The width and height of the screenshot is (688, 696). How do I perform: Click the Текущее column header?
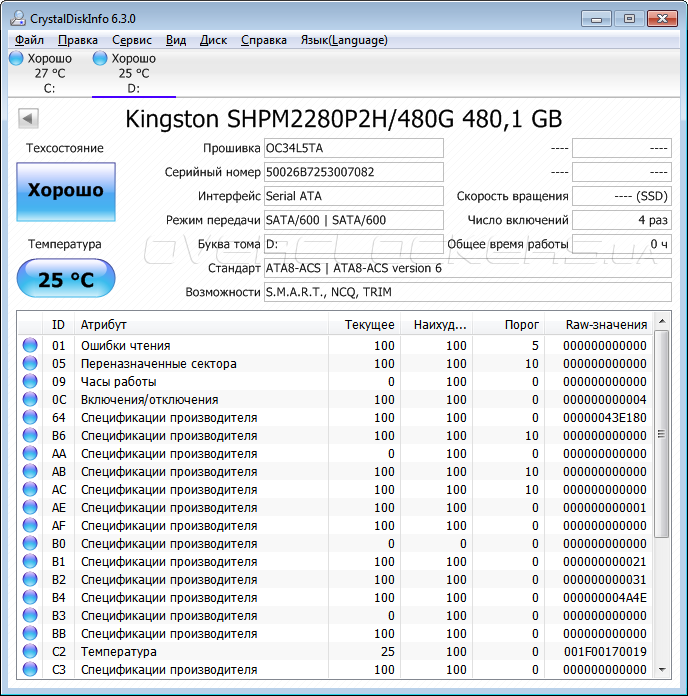click(364, 324)
